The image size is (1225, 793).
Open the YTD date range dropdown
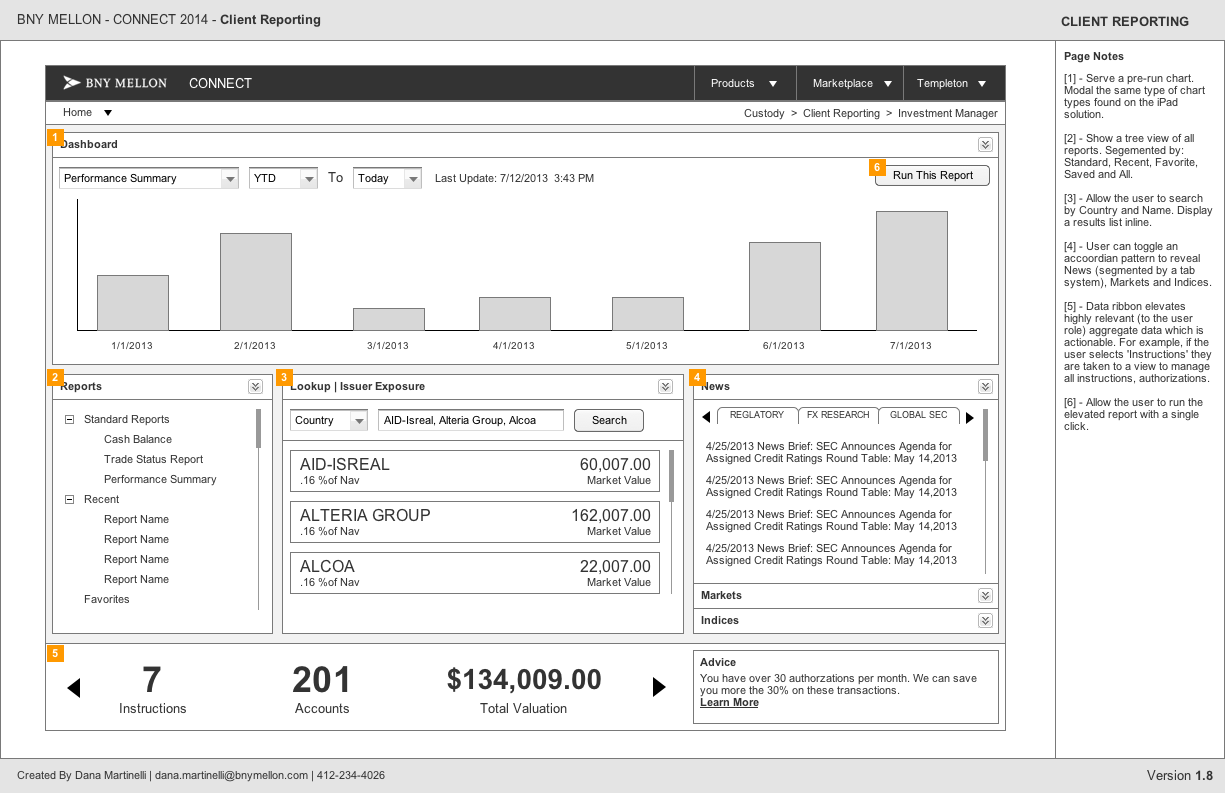[283, 178]
